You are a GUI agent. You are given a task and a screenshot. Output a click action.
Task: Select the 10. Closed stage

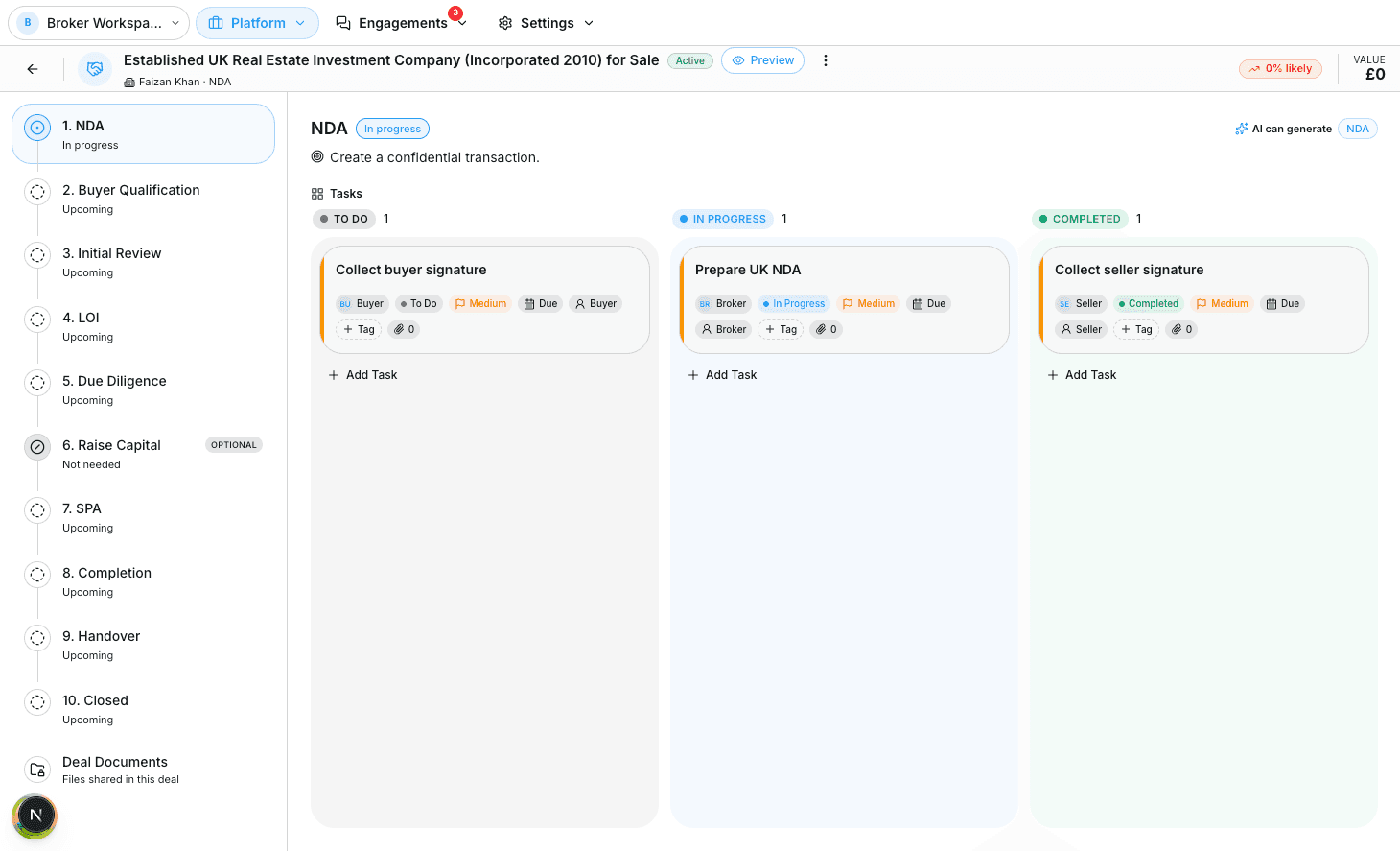pyautogui.click(x=143, y=709)
